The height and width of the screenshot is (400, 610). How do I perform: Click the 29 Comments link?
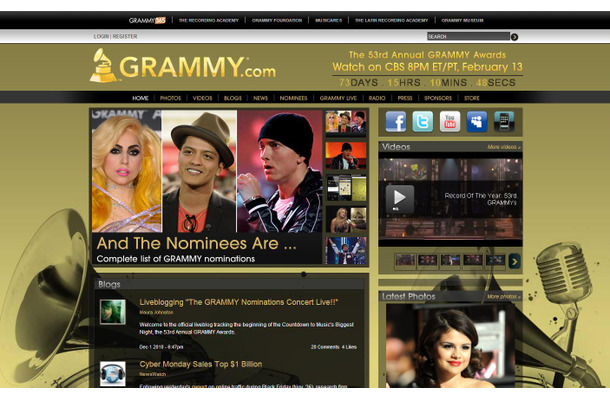click(325, 347)
